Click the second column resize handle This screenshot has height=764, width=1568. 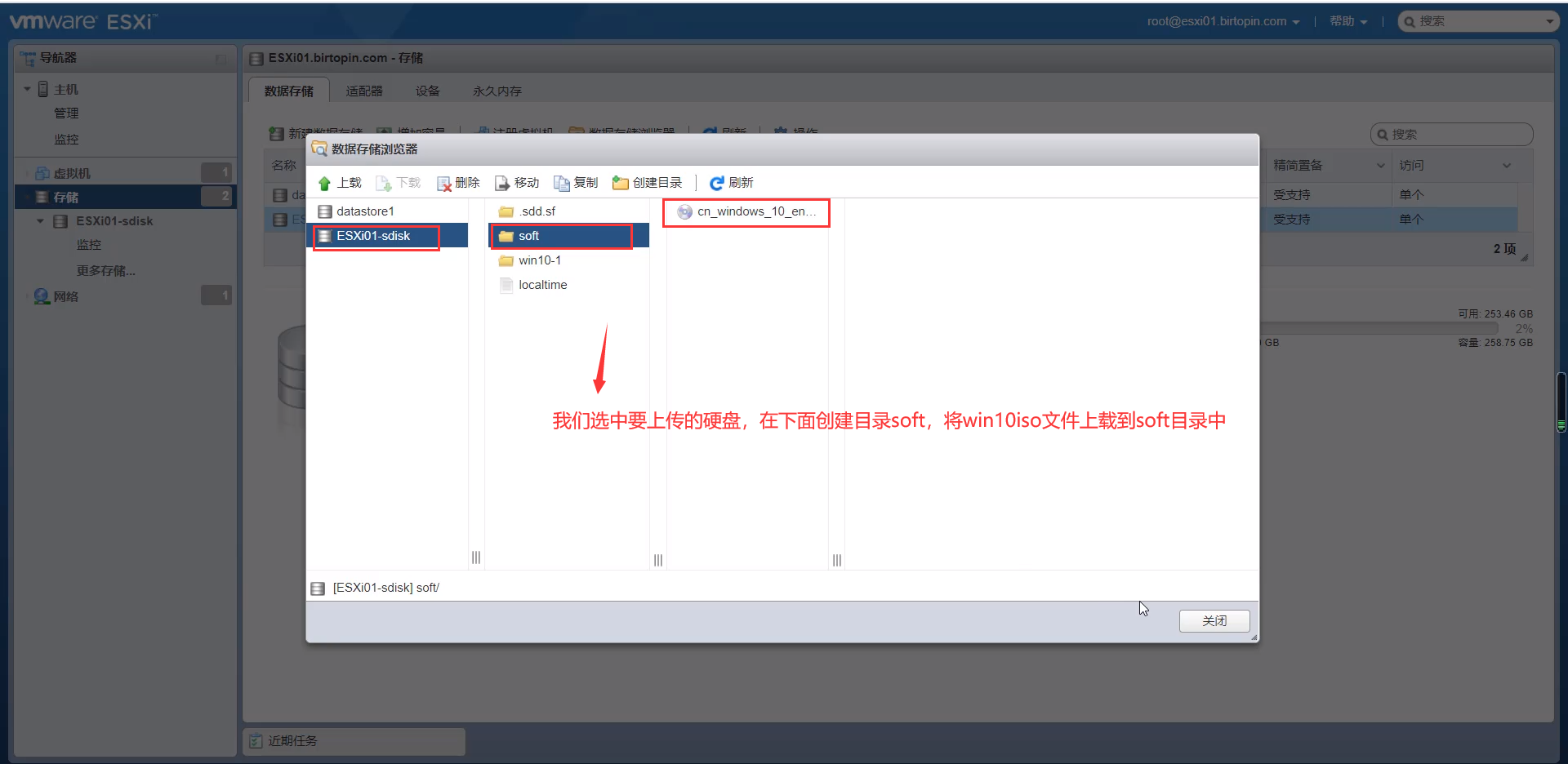coord(658,560)
